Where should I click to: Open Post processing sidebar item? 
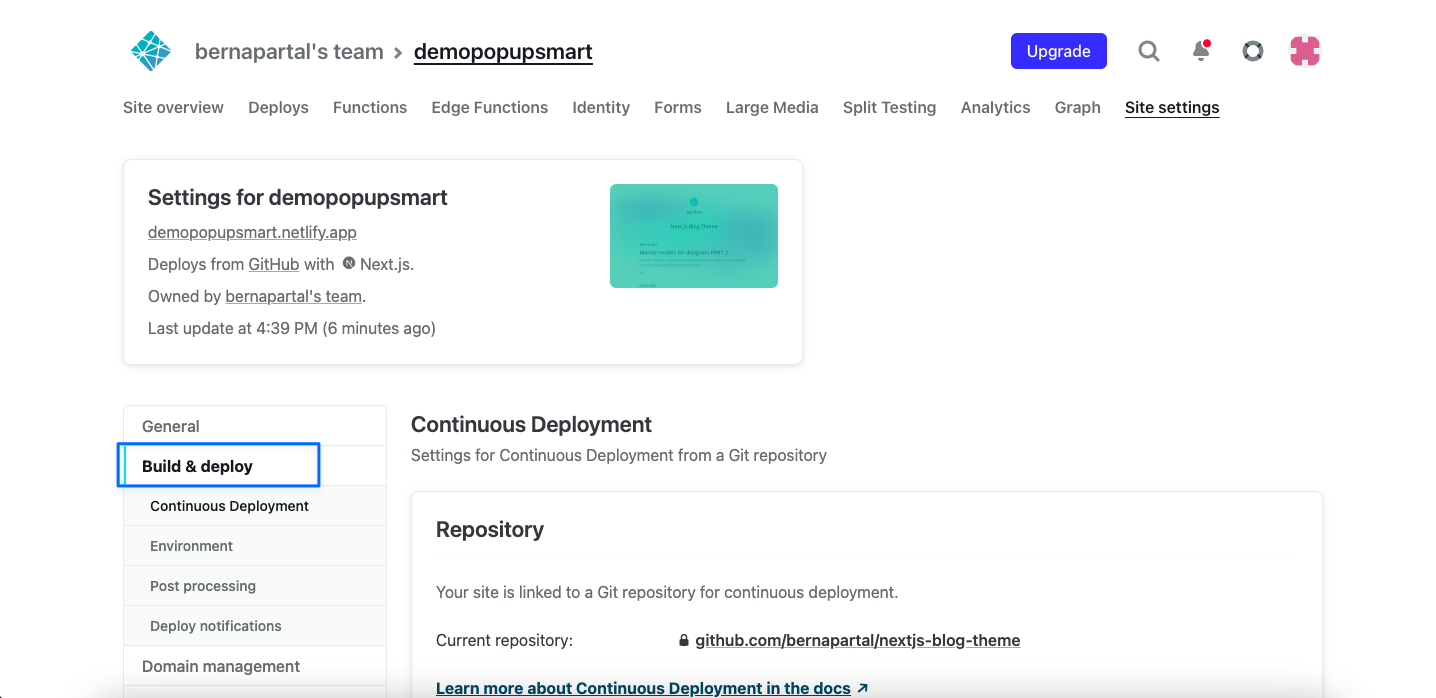pos(255,586)
